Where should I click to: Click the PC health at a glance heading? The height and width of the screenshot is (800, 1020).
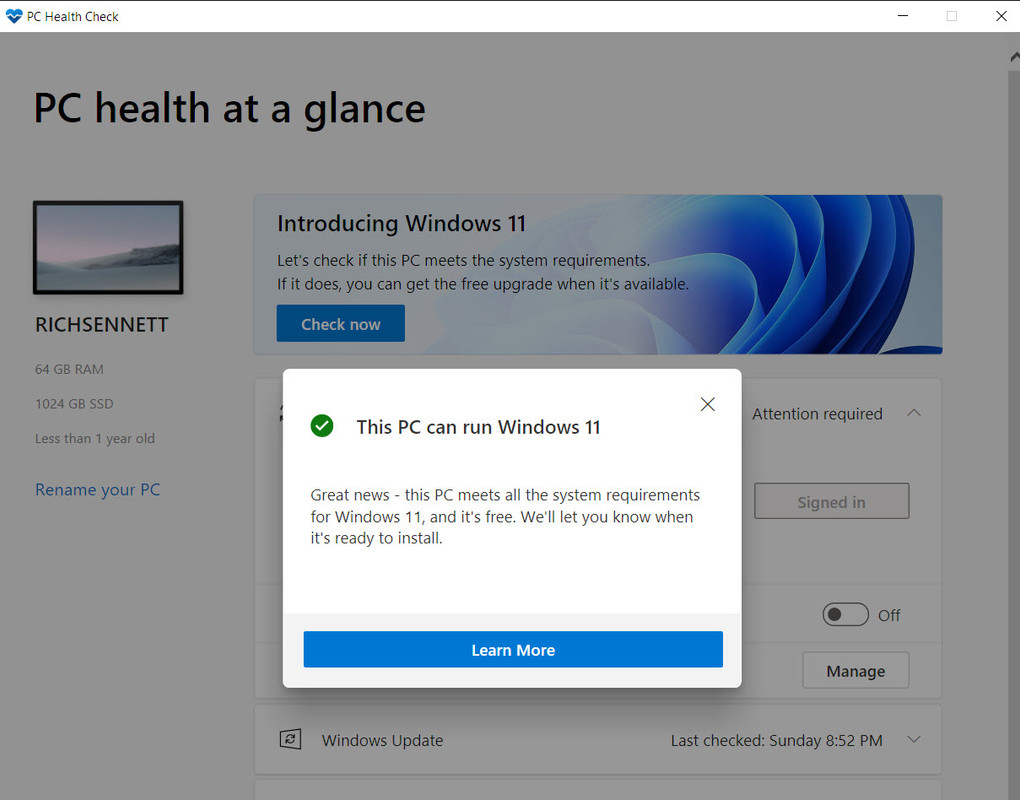230,108
